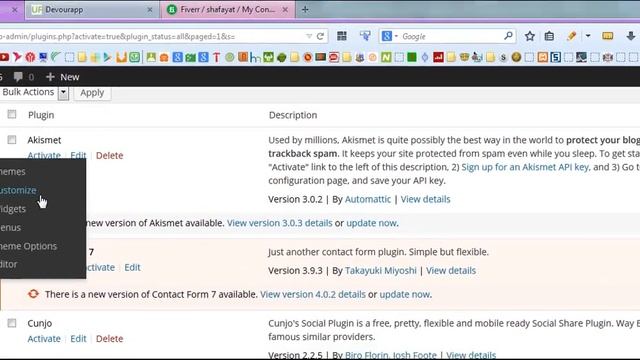Choose Theme Options in the flyout menu
The height and width of the screenshot is (360, 640).
(29, 246)
